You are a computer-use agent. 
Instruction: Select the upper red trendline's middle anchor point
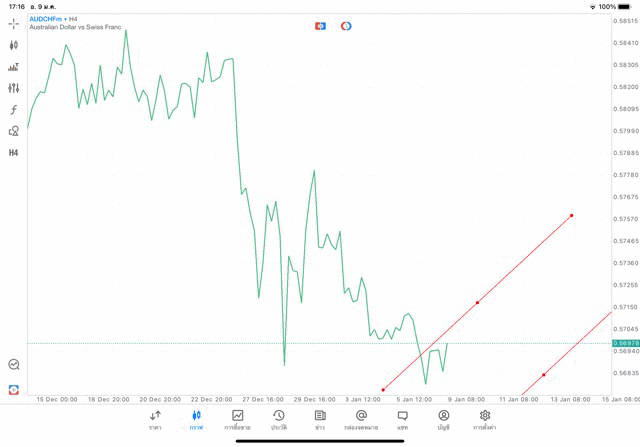[477, 302]
